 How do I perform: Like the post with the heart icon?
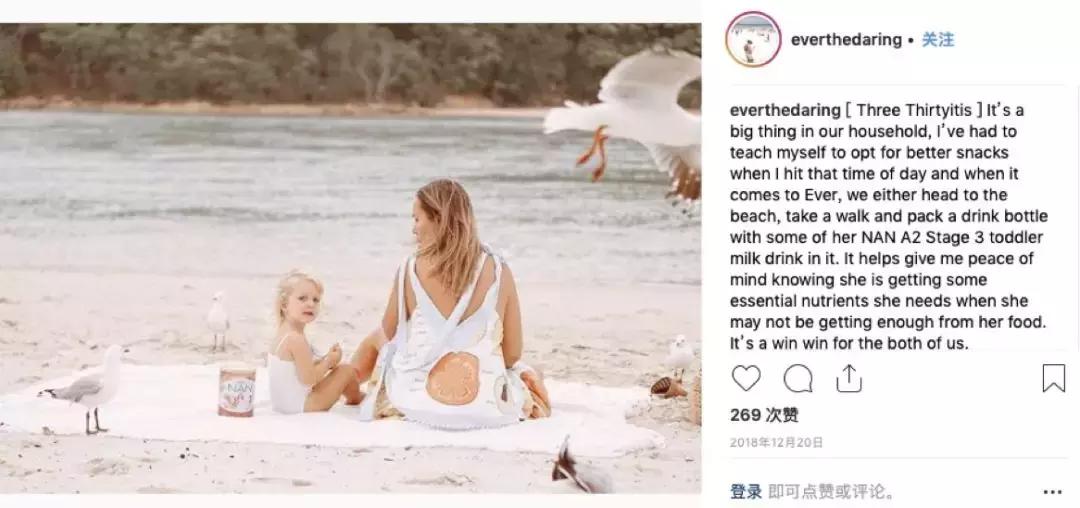coord(746,378)
